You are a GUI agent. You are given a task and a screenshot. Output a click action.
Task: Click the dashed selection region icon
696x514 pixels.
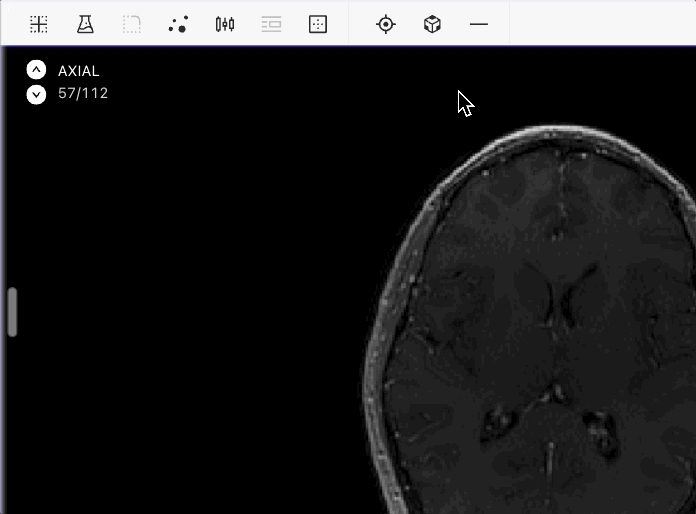pyautogui.click(x=132, y=24)
